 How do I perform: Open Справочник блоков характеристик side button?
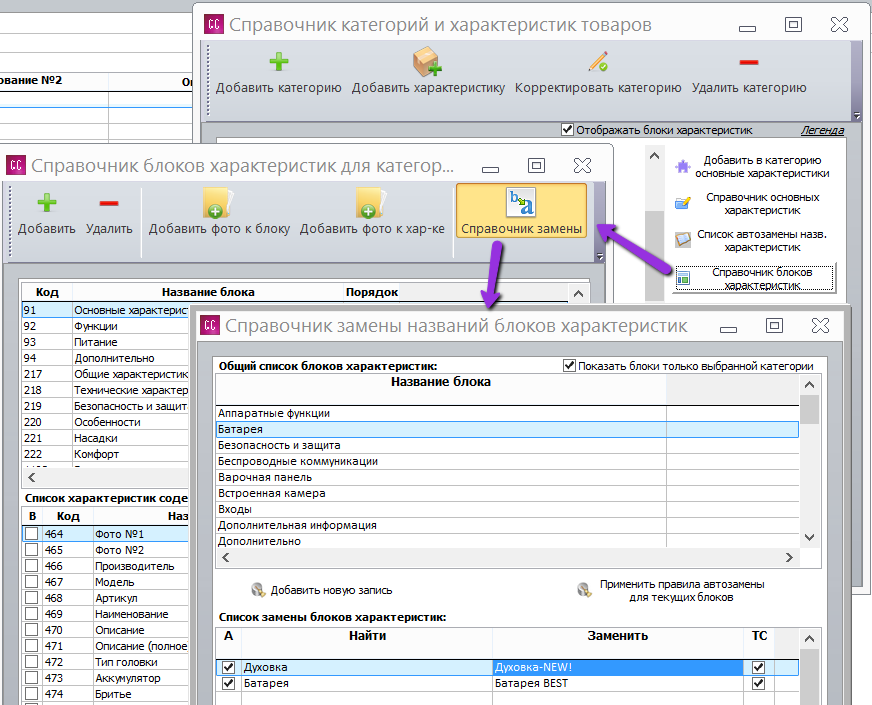[754, 278]
